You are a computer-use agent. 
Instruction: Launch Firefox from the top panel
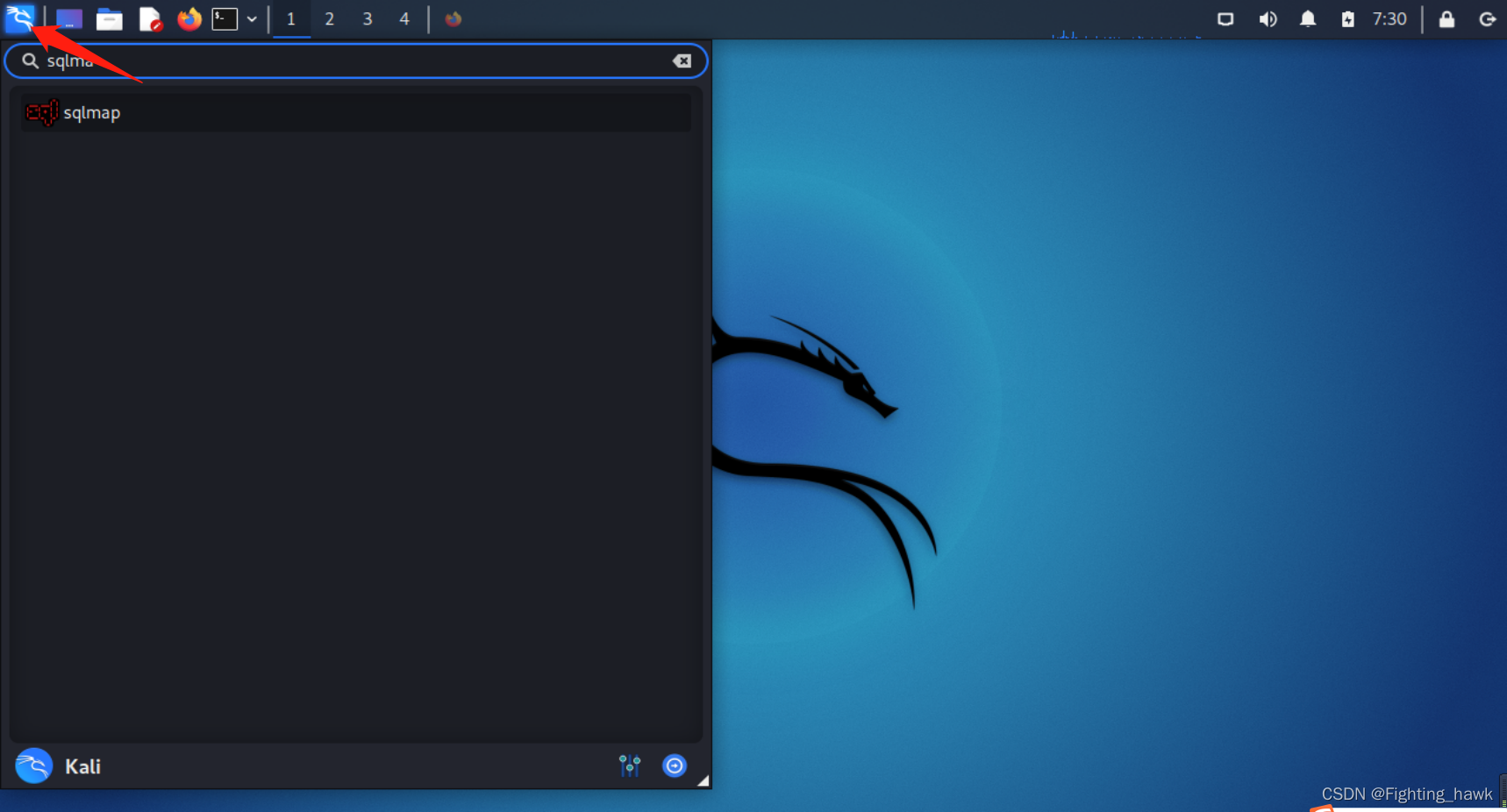pyautogui.click(x=189, y=19)
